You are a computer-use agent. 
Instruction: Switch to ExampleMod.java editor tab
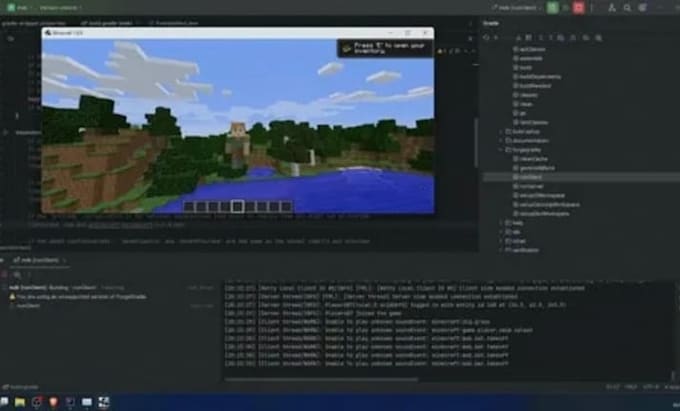tap(173, 23)
